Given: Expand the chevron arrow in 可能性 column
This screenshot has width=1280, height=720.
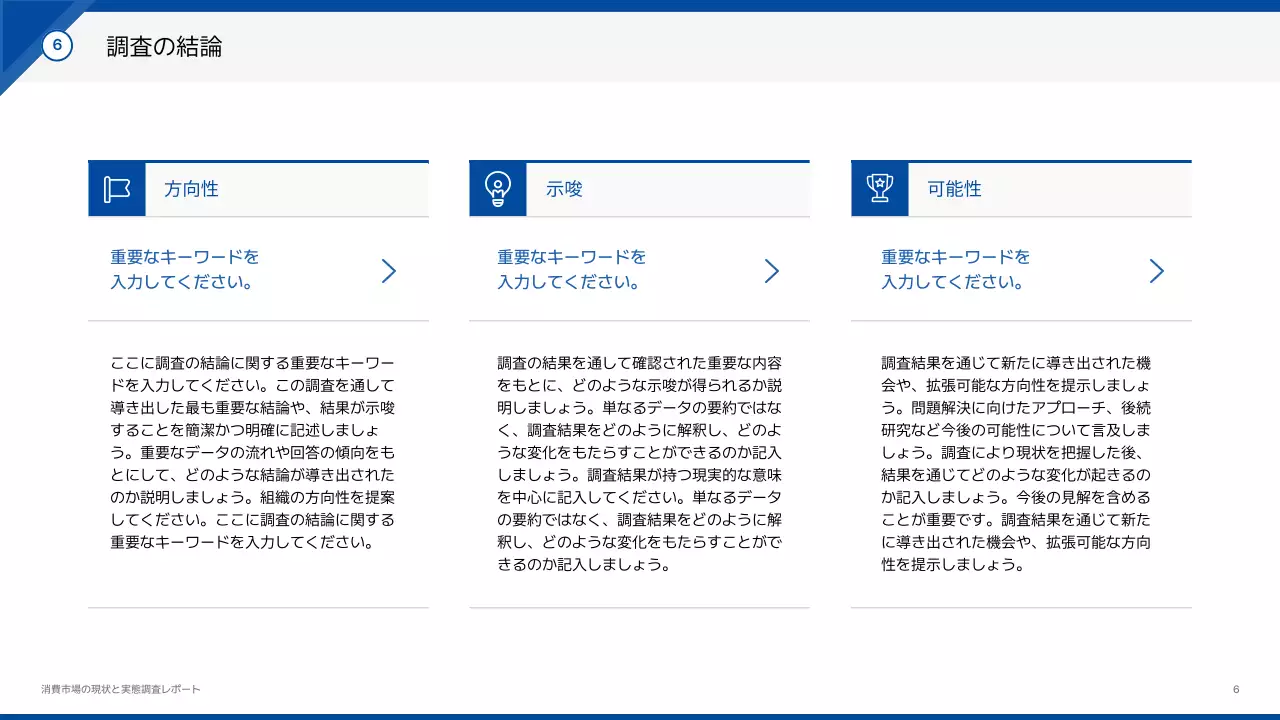Looking at the screenshot, I should click(x=1156, y=271).
